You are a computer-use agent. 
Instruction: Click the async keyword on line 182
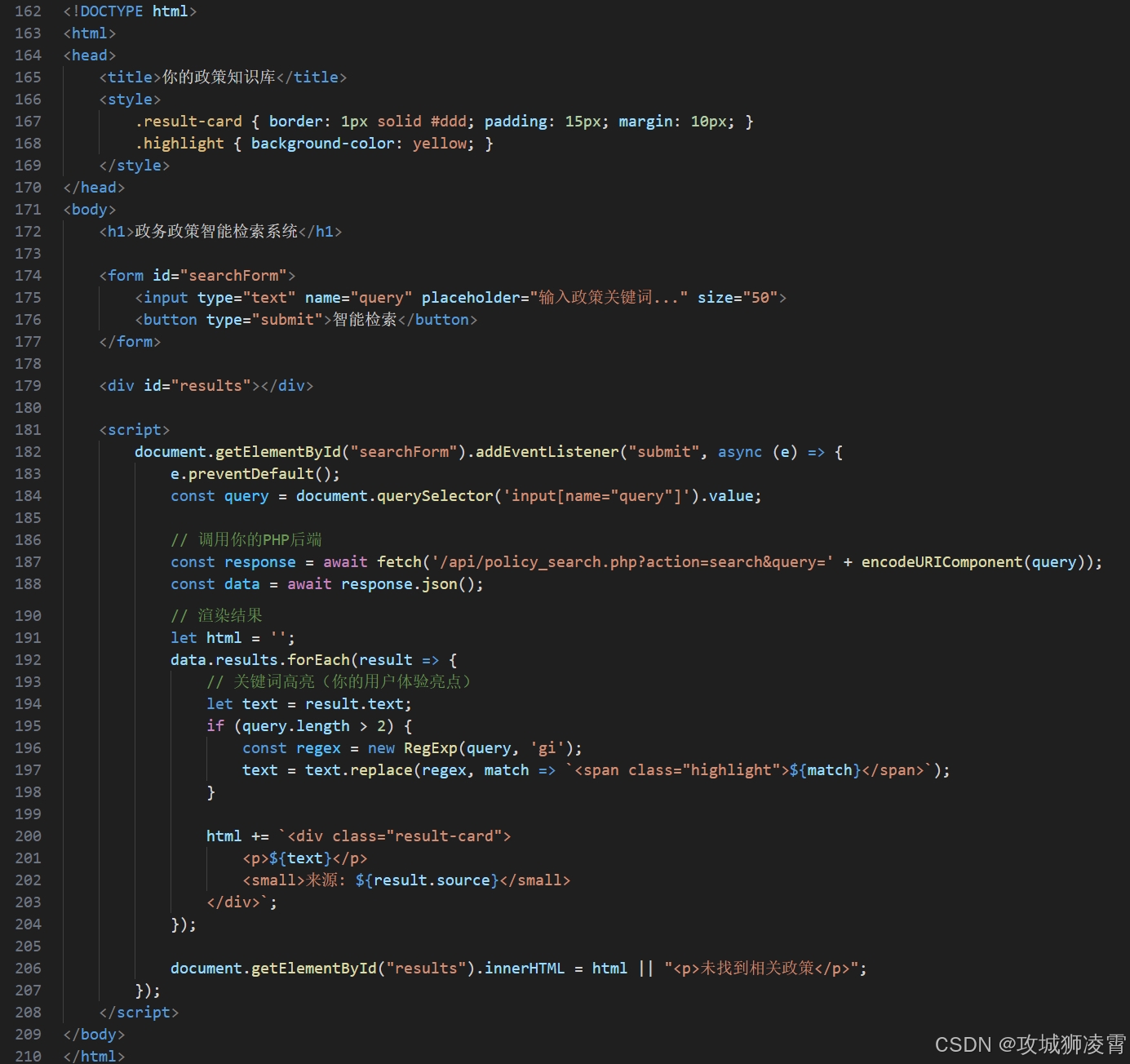[x=740, y=452]
